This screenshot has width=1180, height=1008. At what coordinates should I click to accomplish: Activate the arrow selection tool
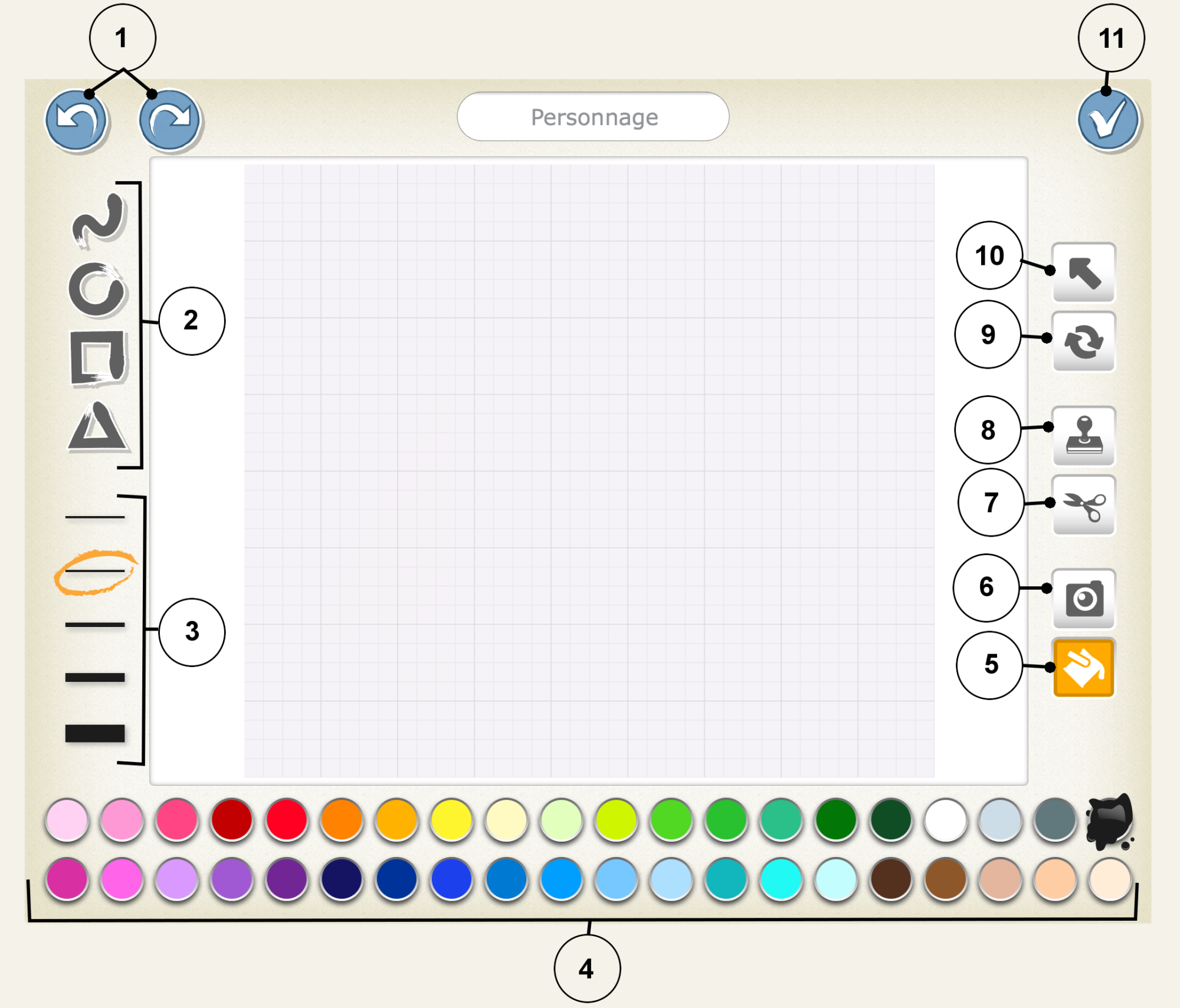[1083, 272]
